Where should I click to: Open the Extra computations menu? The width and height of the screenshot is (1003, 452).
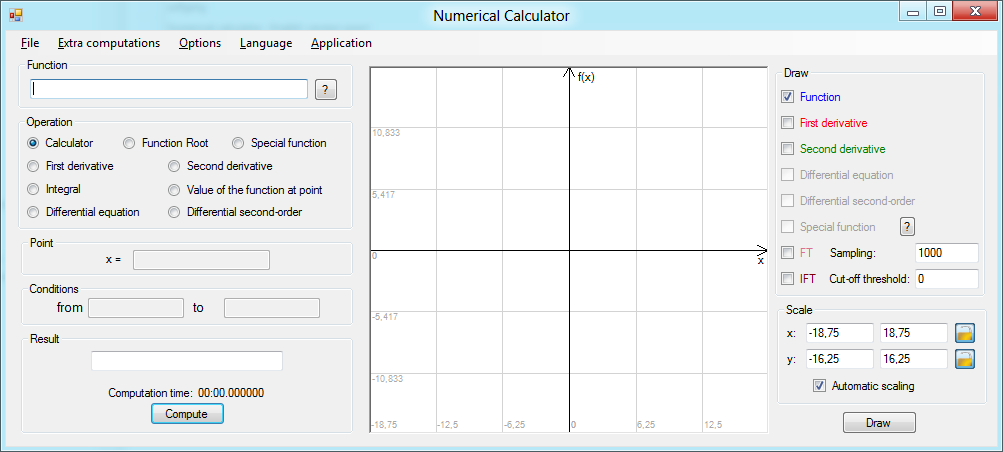tap(109, 43)
